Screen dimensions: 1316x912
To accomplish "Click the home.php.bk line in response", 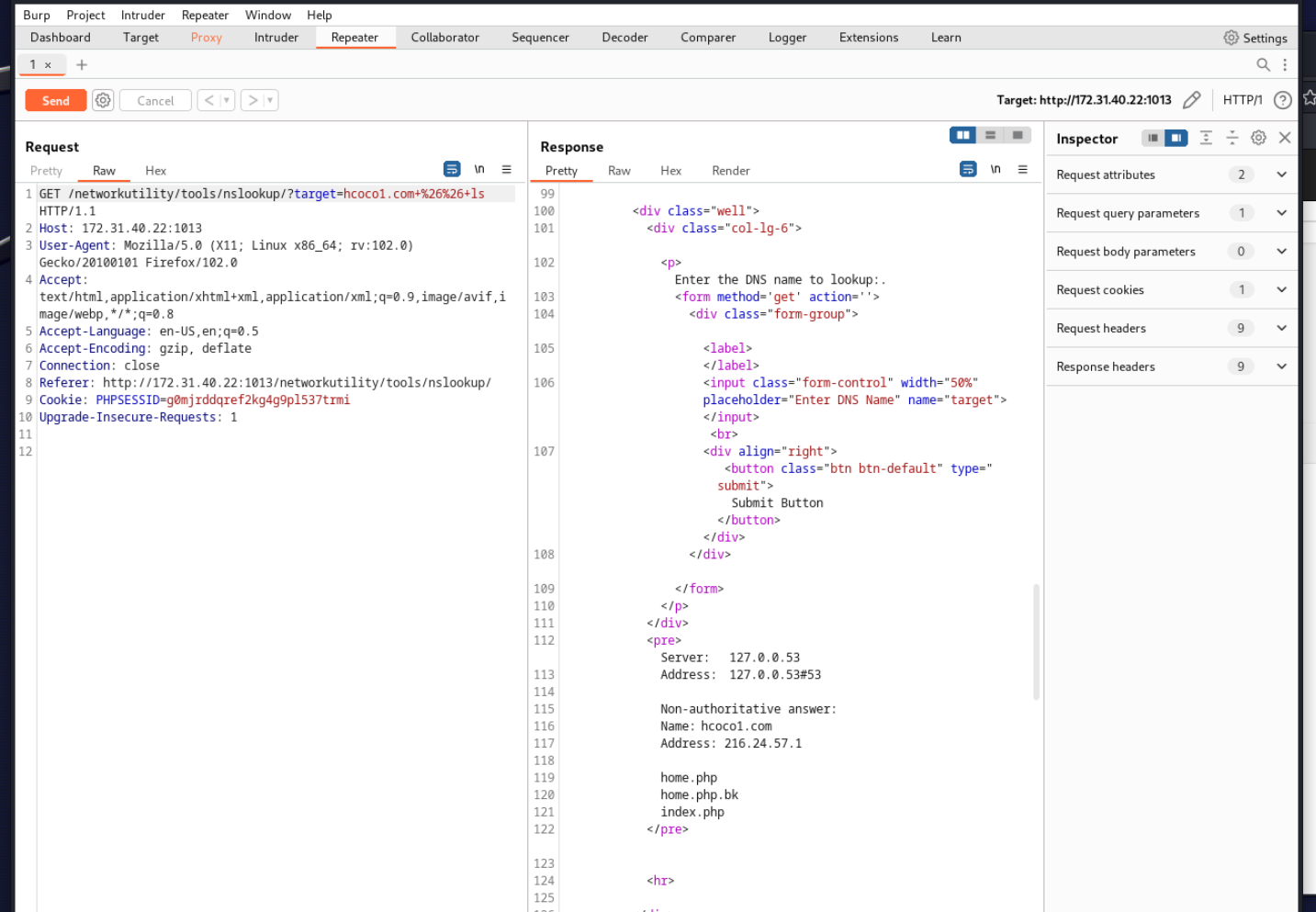I will point(699,795).
